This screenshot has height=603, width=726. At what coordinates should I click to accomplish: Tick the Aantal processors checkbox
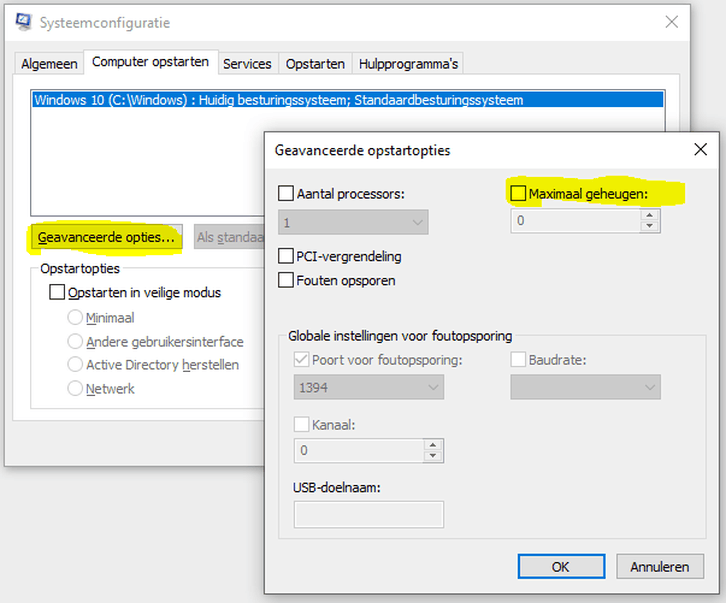(x=286, y=193)
